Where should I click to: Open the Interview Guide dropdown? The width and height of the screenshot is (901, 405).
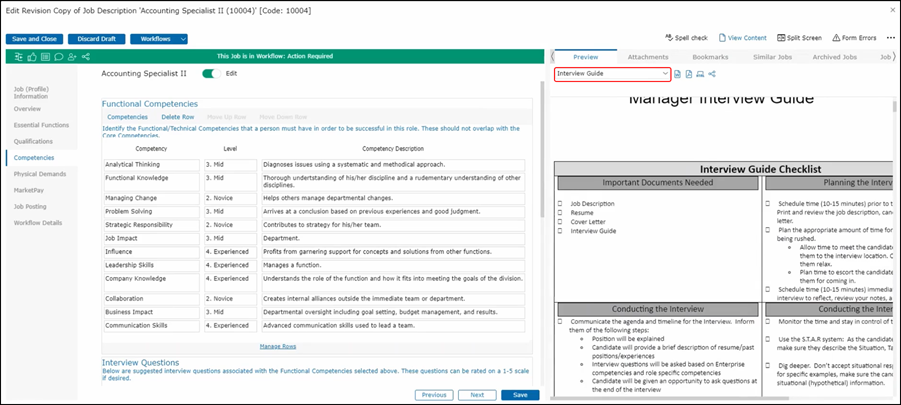click(x=612, y=74)
